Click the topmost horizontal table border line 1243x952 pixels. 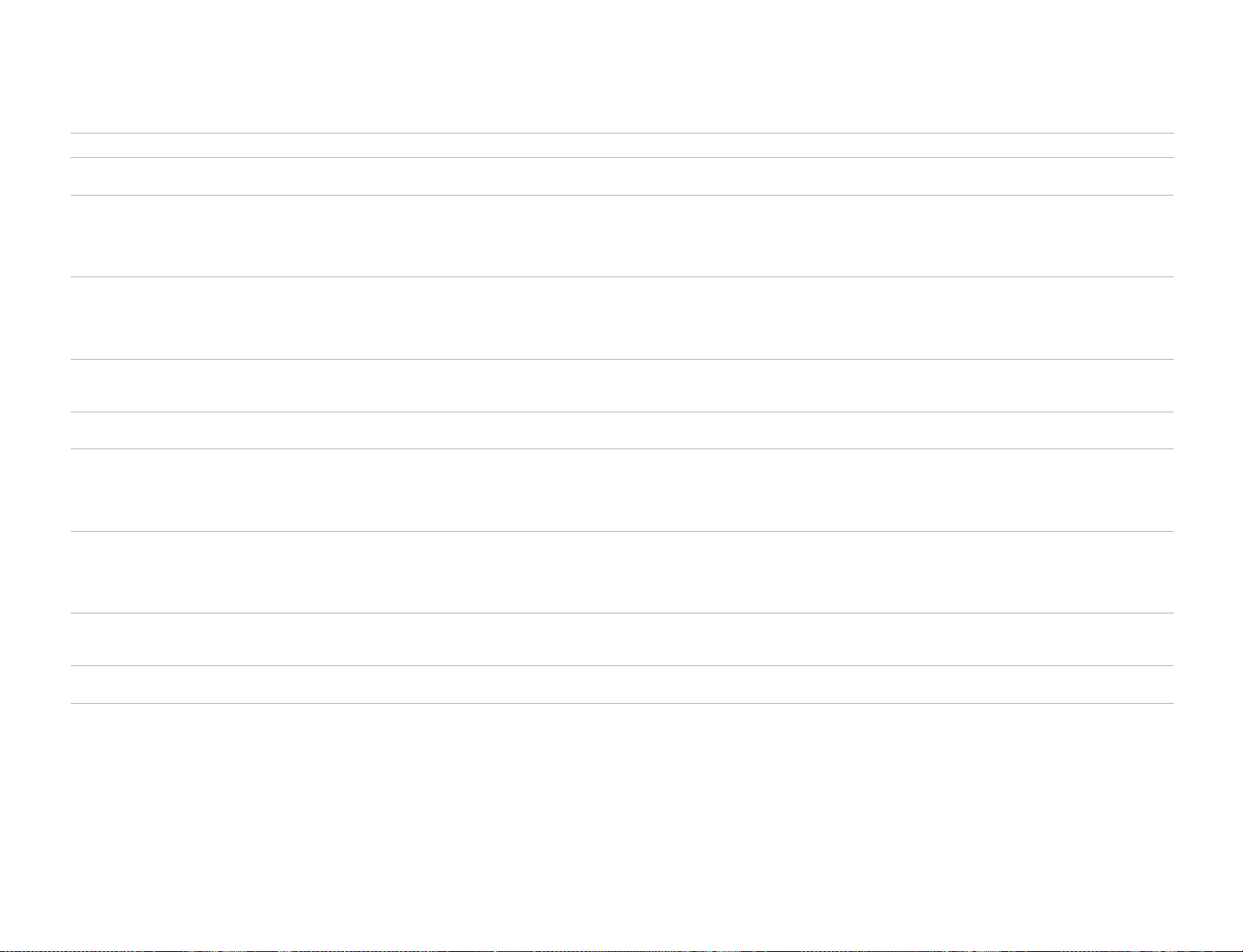tap(621, 133)
